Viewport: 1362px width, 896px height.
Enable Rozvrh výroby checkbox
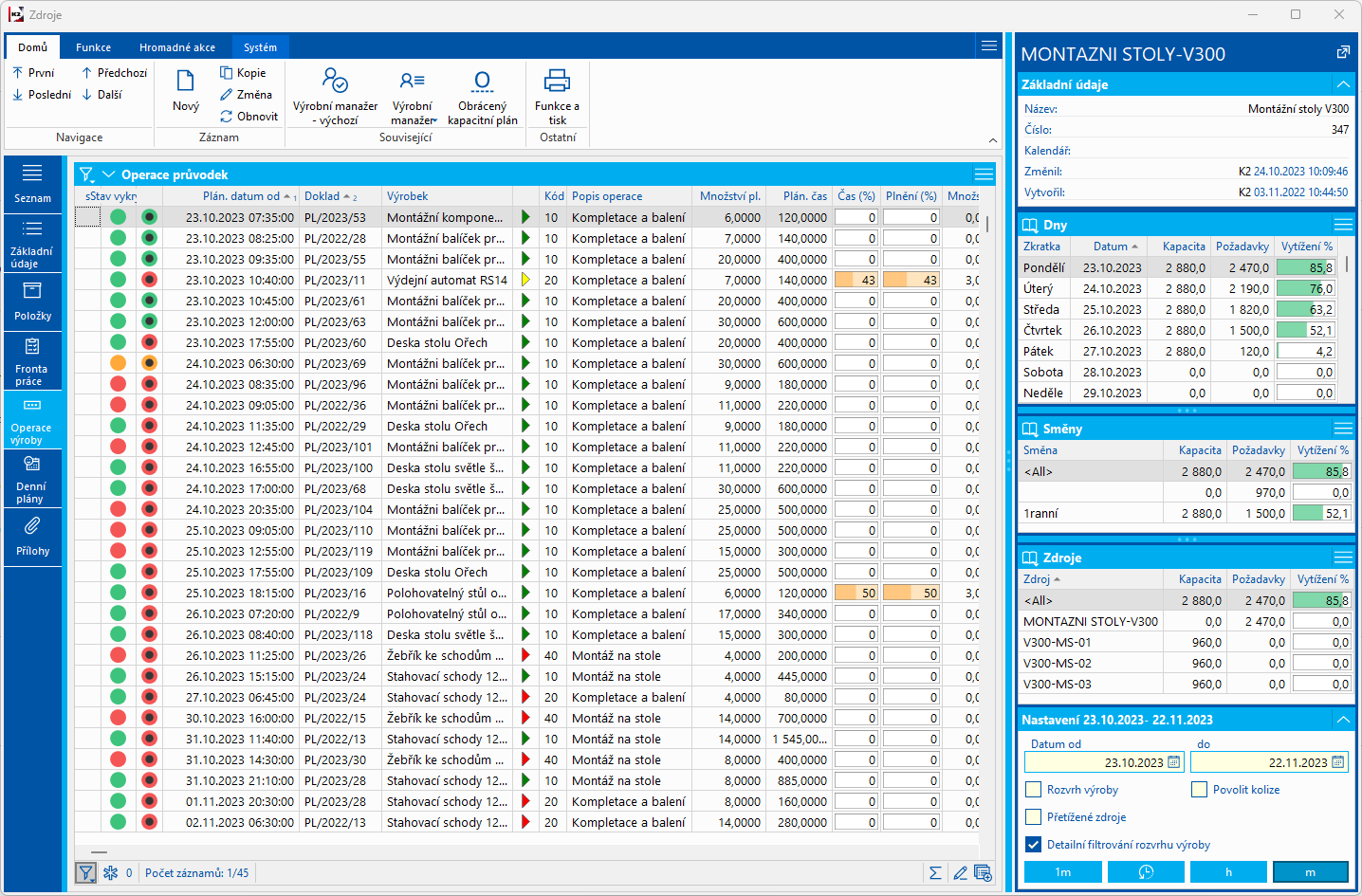coord(1034,790)
